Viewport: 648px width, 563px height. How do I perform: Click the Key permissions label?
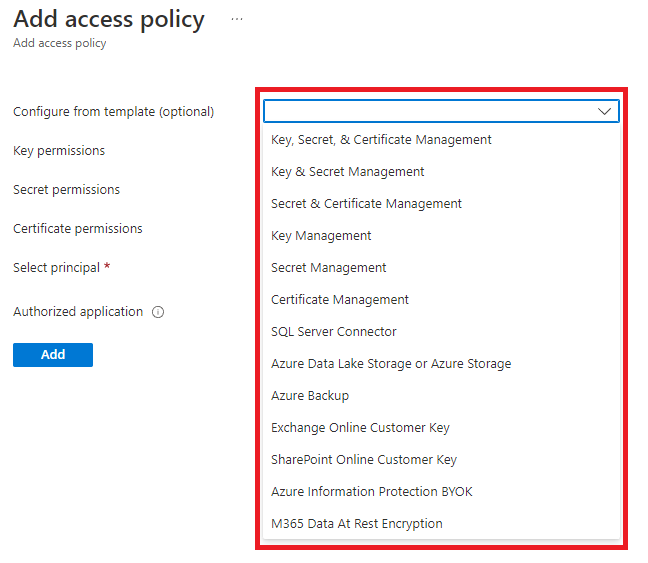pos(59,151)
